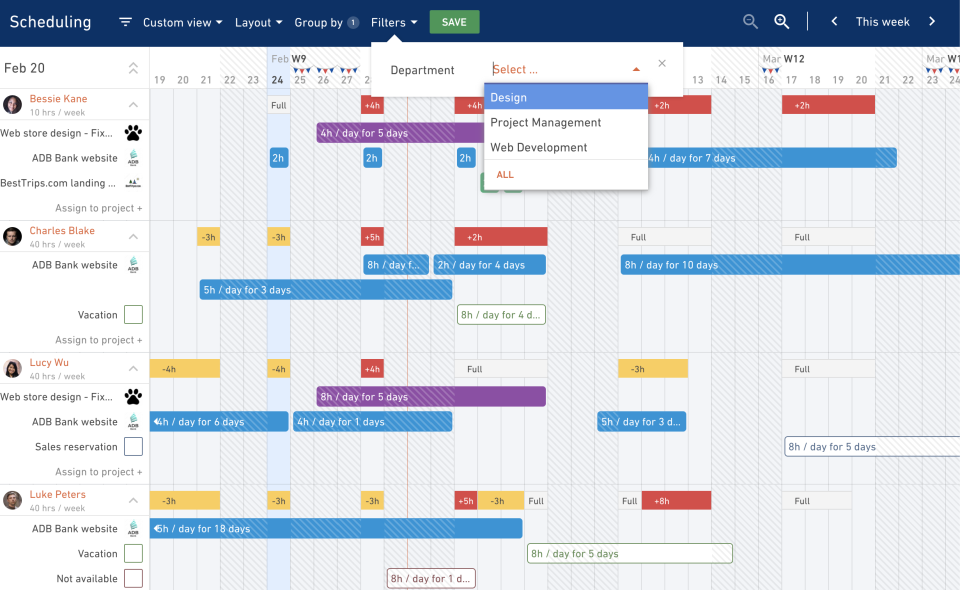The width and height of the screenshot is (960, 590).
Task: Open Luke Peters' profile name
Action: pos(58,494)
